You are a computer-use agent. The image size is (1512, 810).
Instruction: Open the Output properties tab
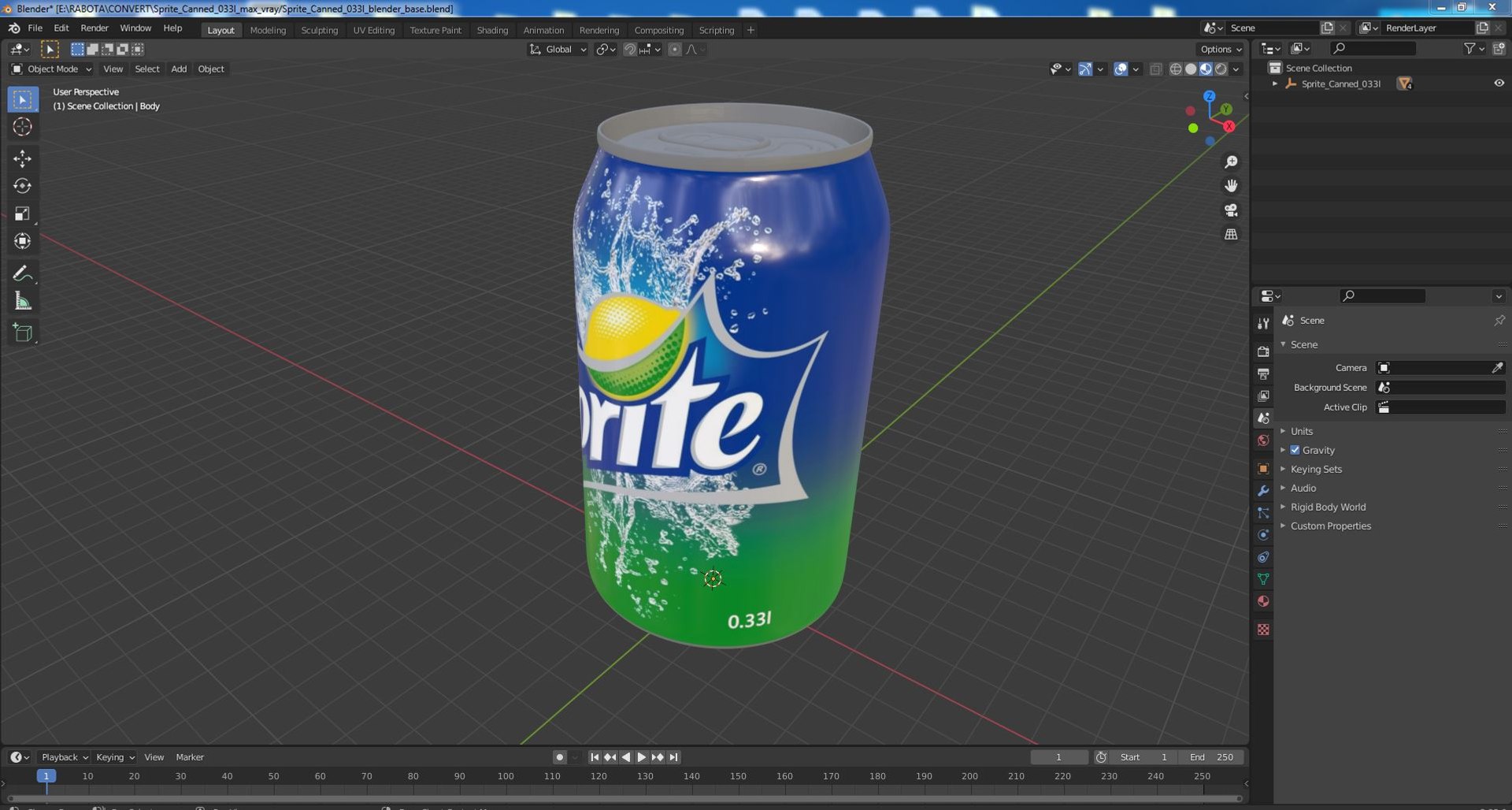[1263, 373]
